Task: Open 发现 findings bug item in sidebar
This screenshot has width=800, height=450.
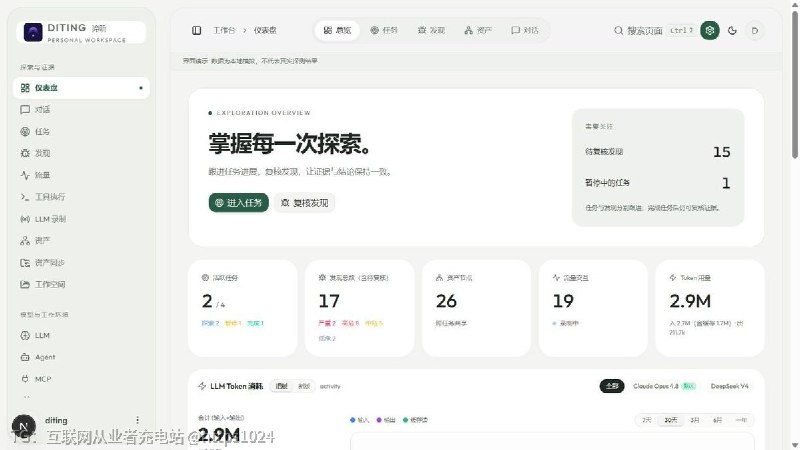Action: point(81,153)
